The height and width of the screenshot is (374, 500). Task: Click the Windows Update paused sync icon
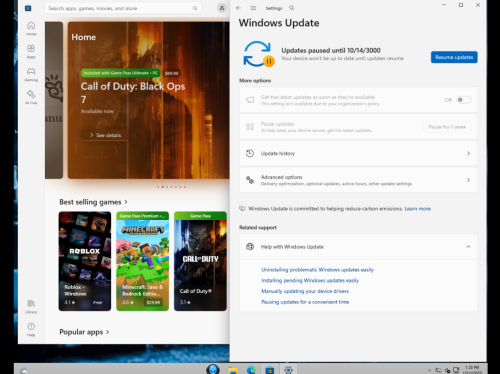coord(259,54)
